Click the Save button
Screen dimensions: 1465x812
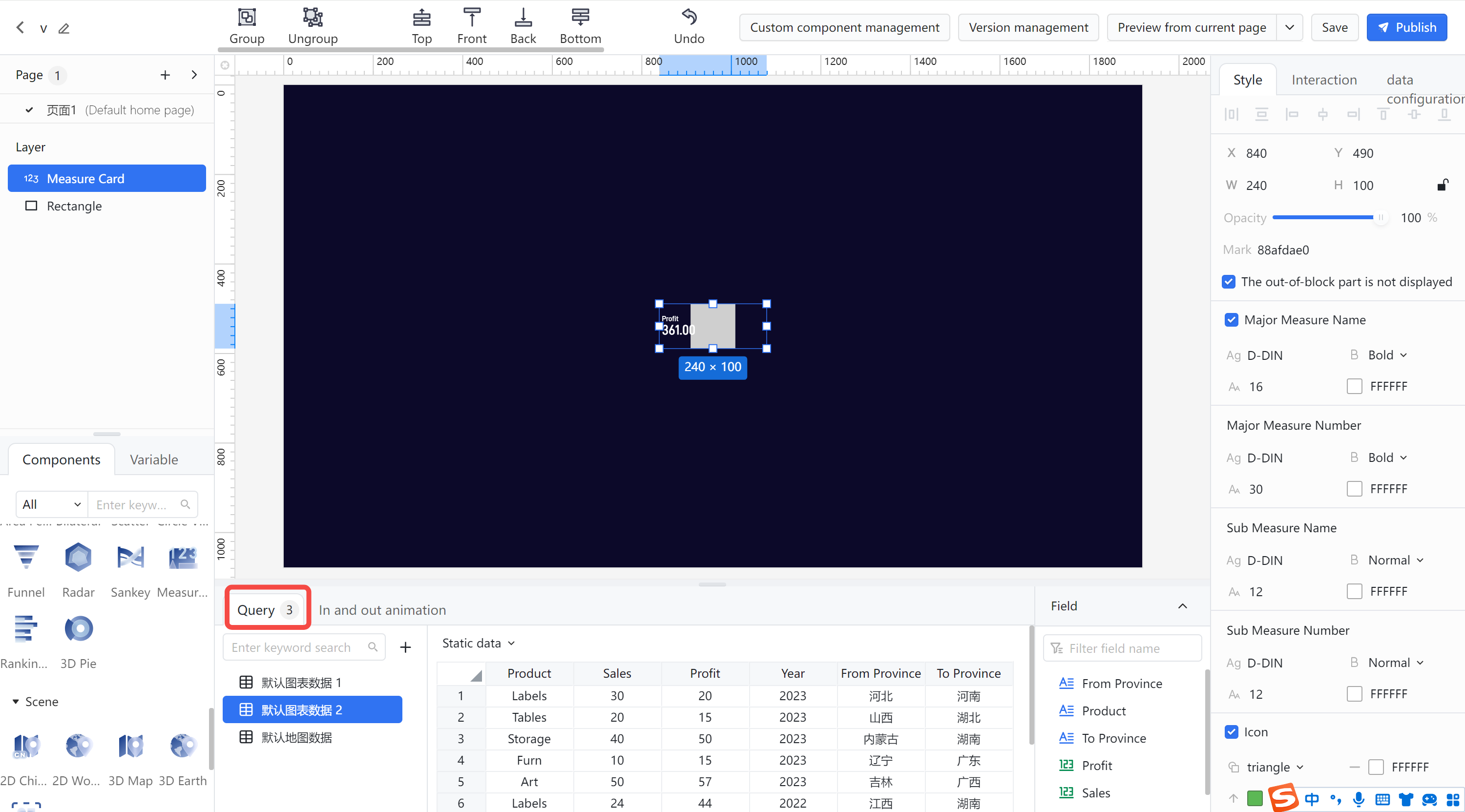(1334, 27)
